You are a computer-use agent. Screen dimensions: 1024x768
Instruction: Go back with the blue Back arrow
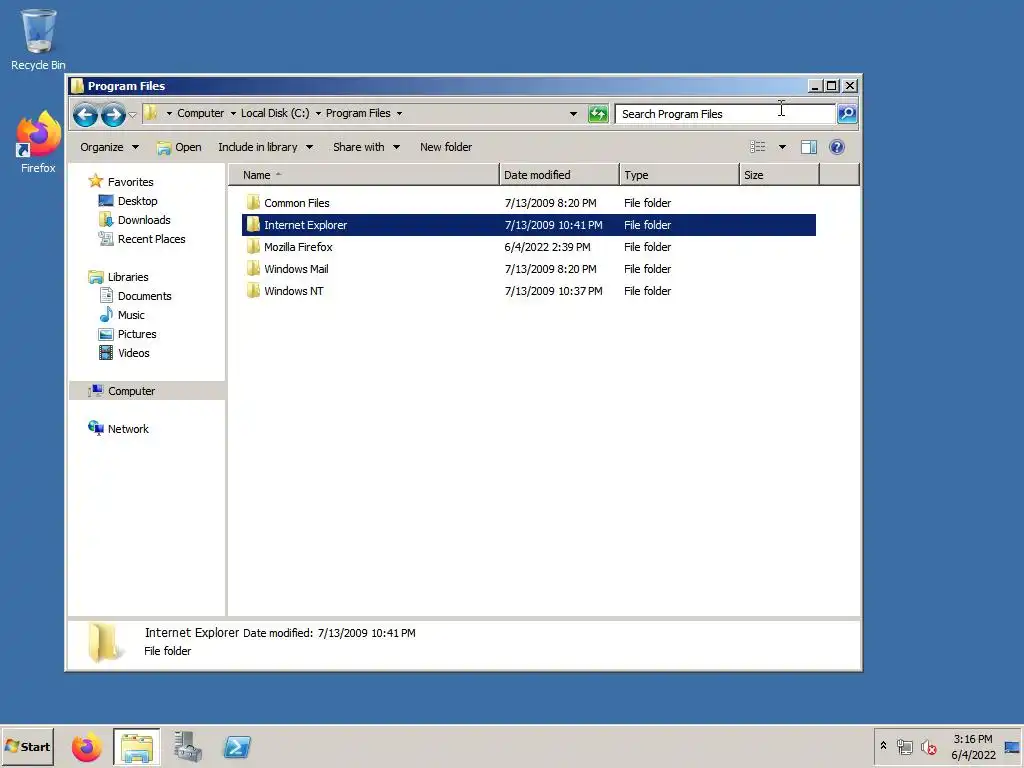[x=85, y=115]
